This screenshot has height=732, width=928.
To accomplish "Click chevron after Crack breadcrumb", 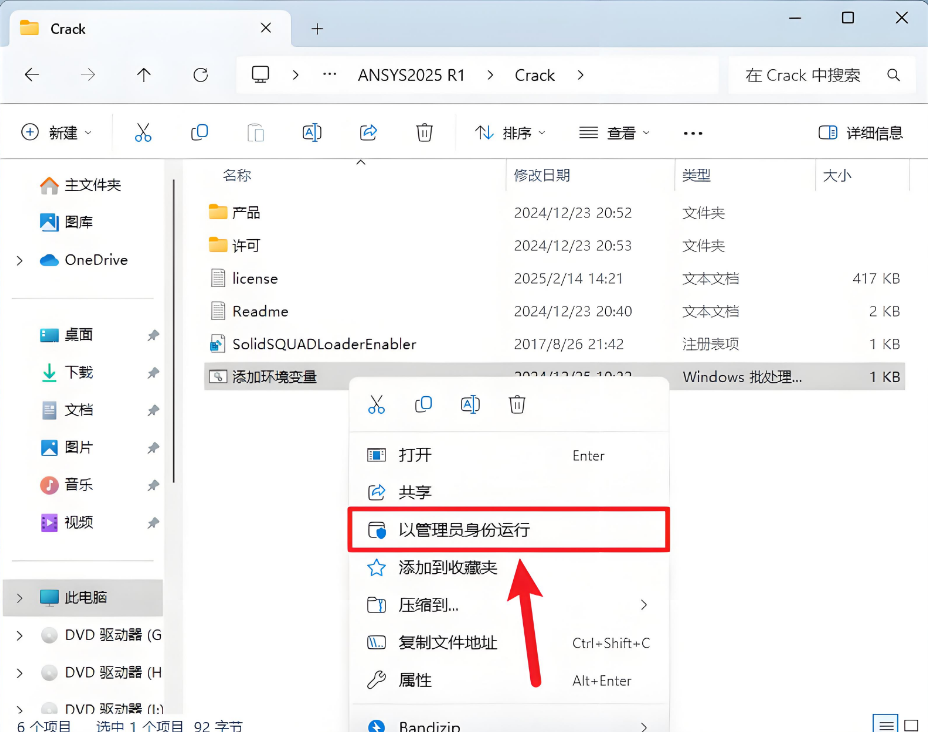I will tap(581, 75).
